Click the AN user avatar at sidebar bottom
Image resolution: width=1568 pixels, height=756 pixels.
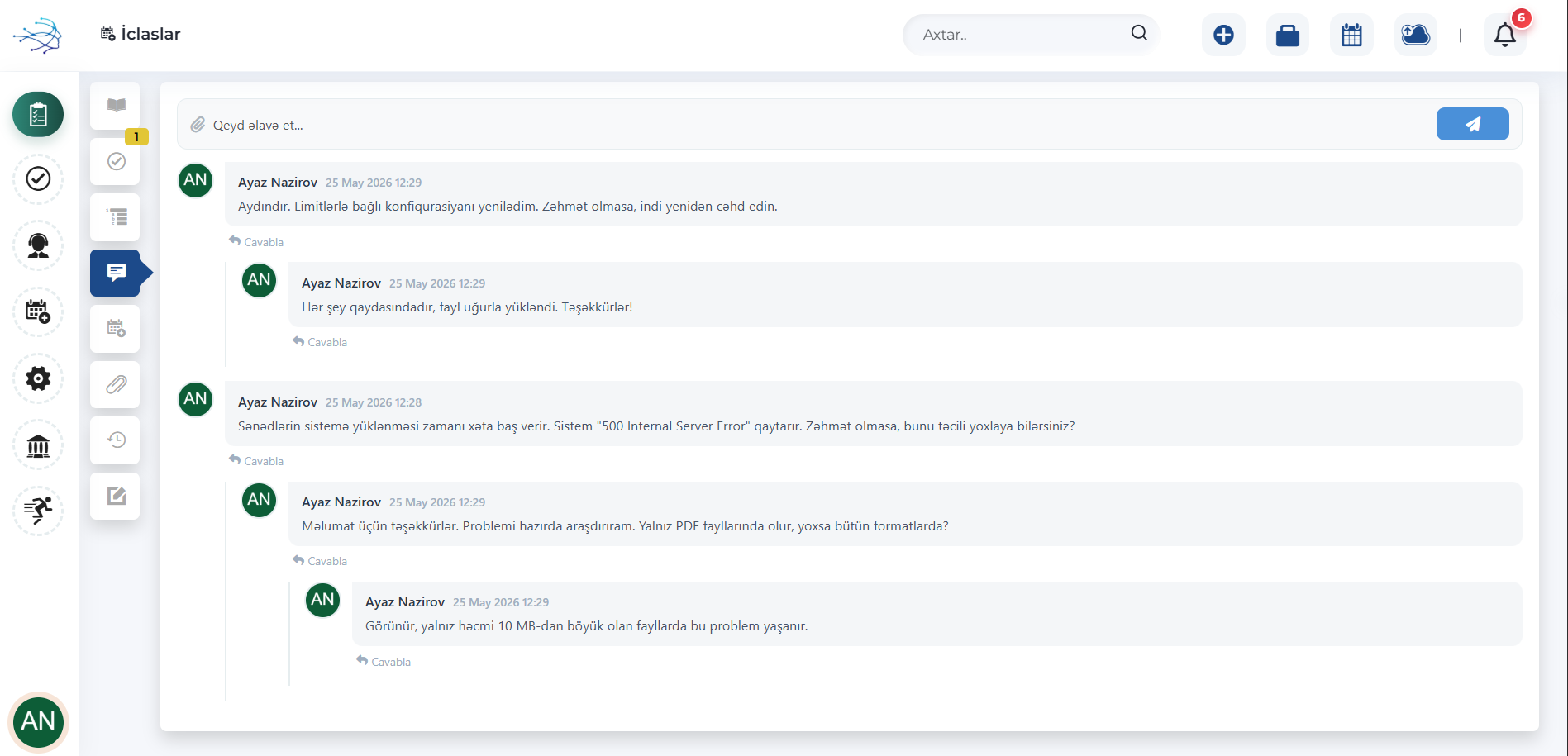pyautogui.click(x=38, y=721)
